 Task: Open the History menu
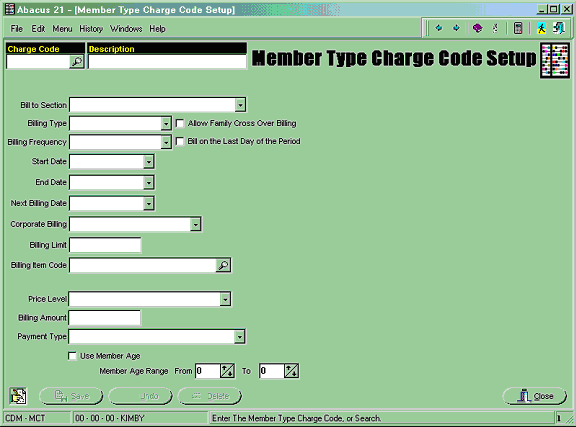(91, 29)
